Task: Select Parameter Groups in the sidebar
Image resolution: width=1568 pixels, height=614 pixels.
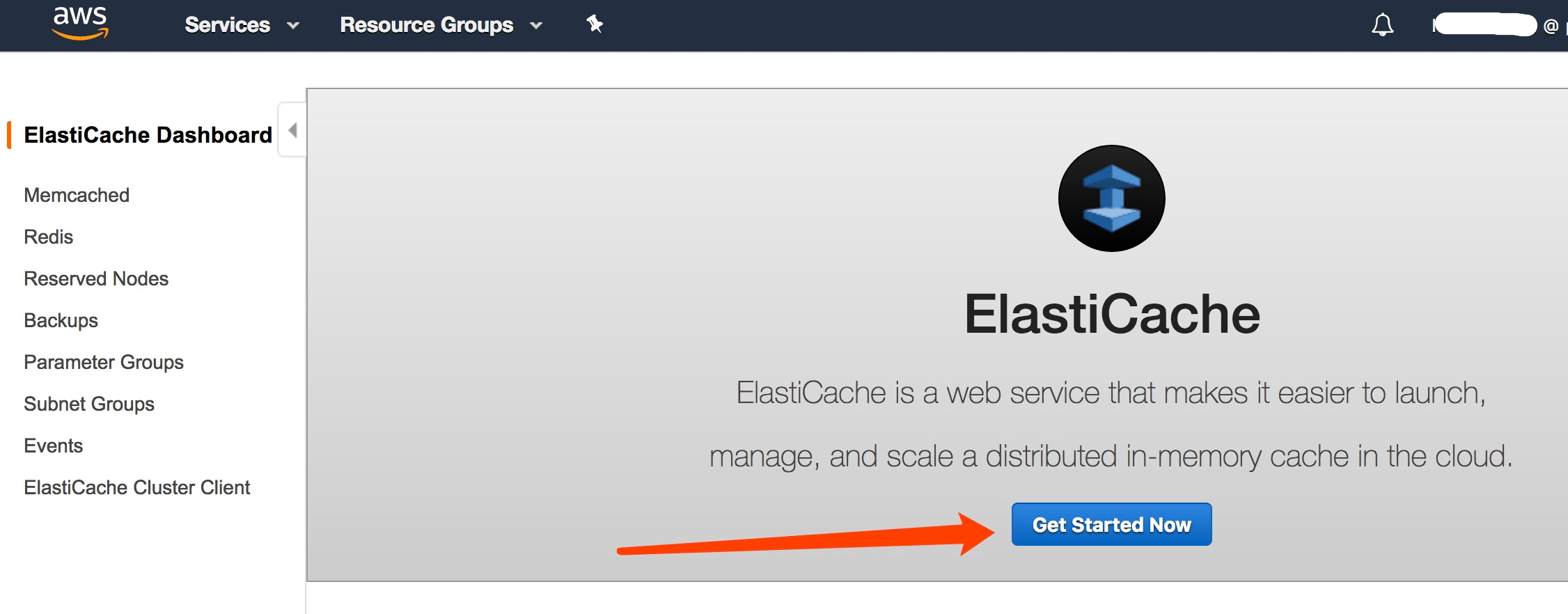Action: coord(104,362)
